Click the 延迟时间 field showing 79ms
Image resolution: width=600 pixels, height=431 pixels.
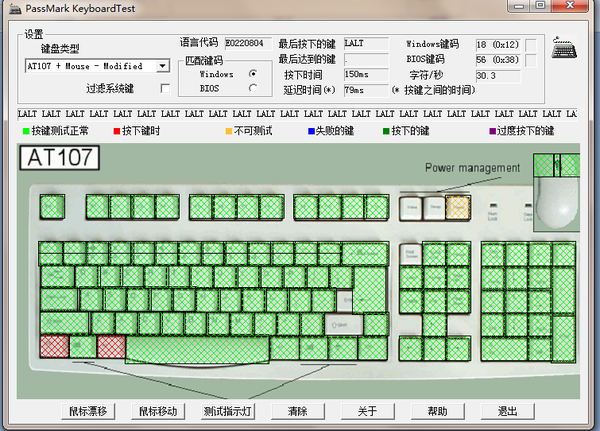point(366,90)
